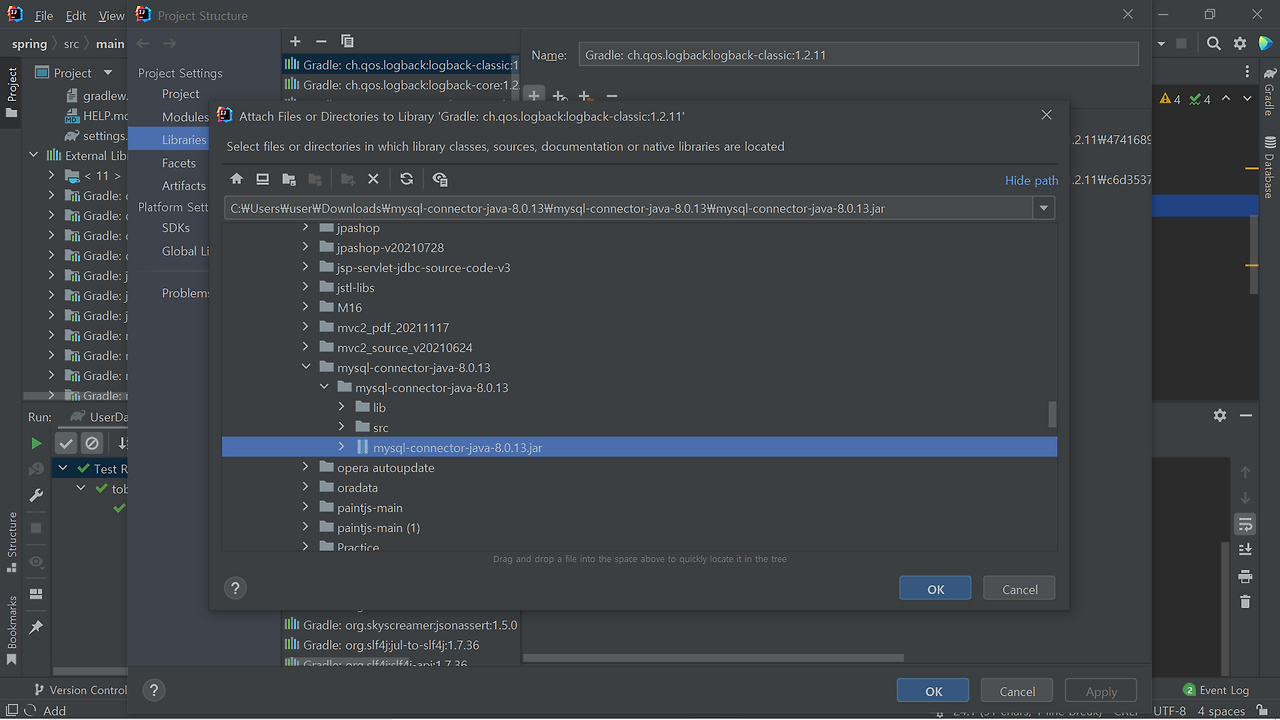Add a new library with the plus icon

pyautogui.click(x=295, y=41)
